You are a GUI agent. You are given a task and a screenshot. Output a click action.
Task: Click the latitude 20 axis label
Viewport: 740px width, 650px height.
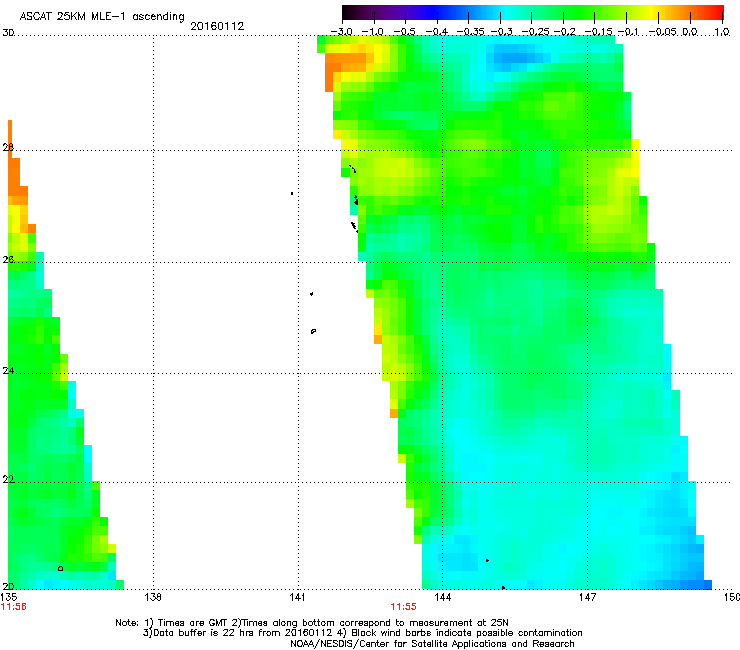(x=8, y=586)
